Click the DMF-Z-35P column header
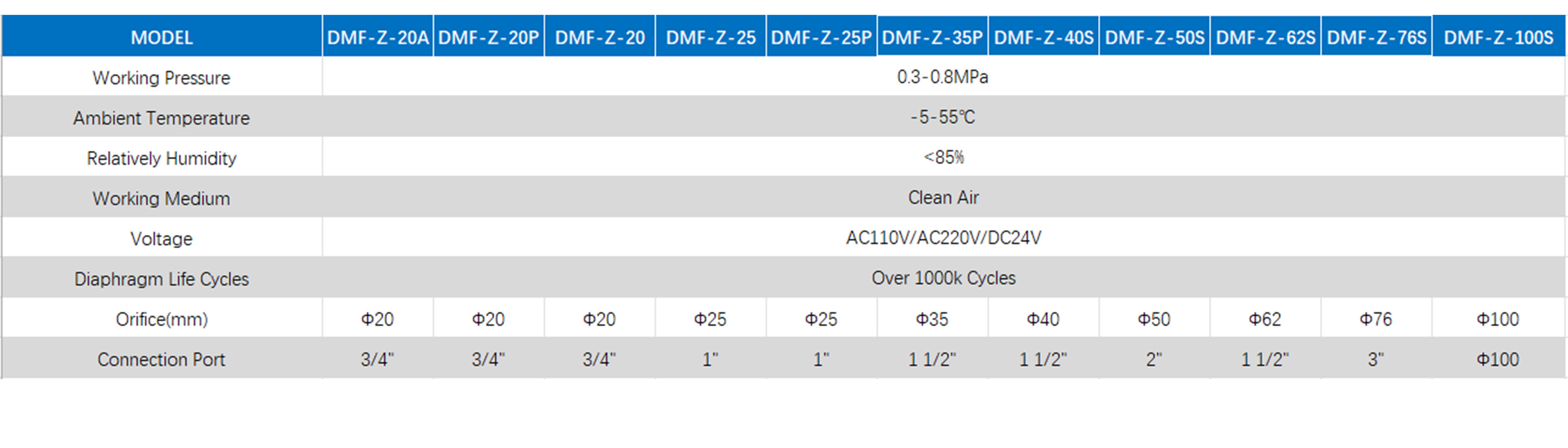Viewport: 1568px width, 448px height. click(933, 36)
